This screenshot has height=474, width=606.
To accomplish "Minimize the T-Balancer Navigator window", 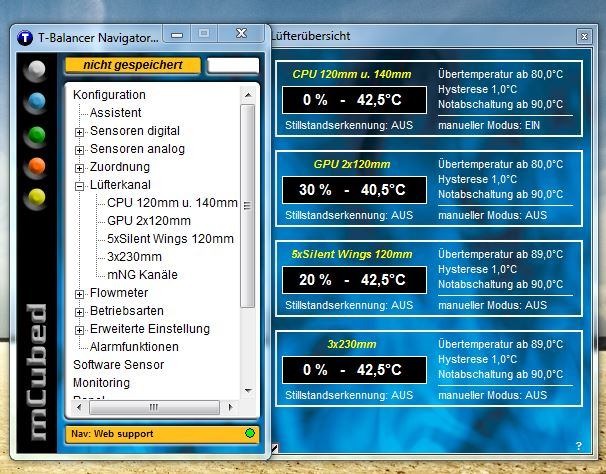I will (x=177, y=34).
